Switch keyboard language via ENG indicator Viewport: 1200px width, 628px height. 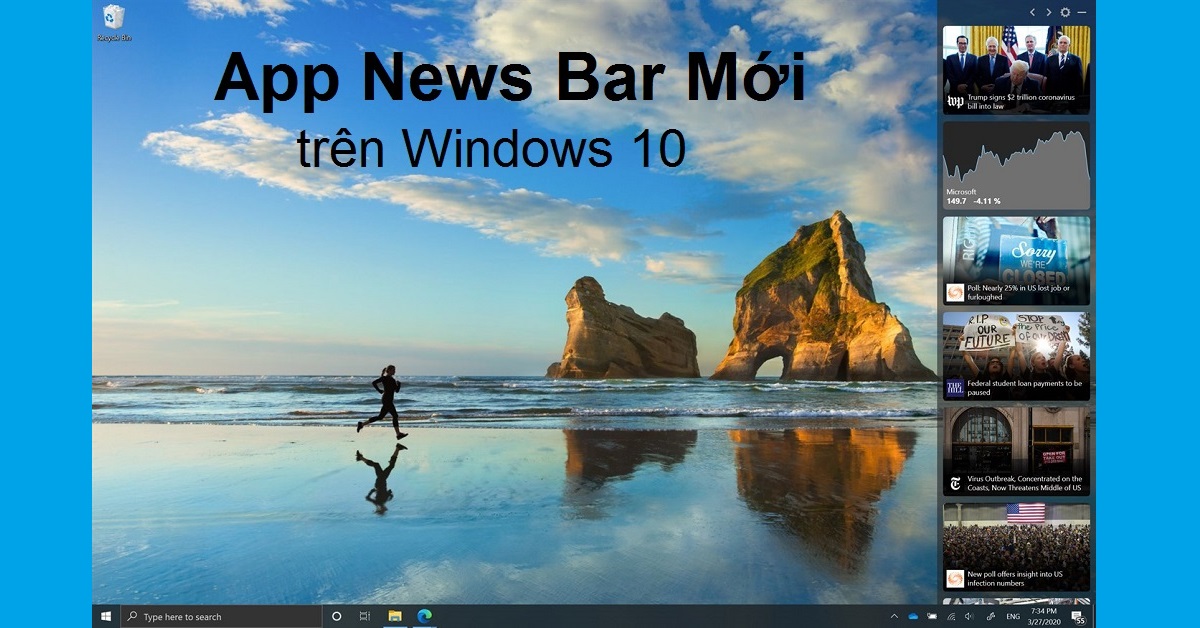click(1013, 616)
